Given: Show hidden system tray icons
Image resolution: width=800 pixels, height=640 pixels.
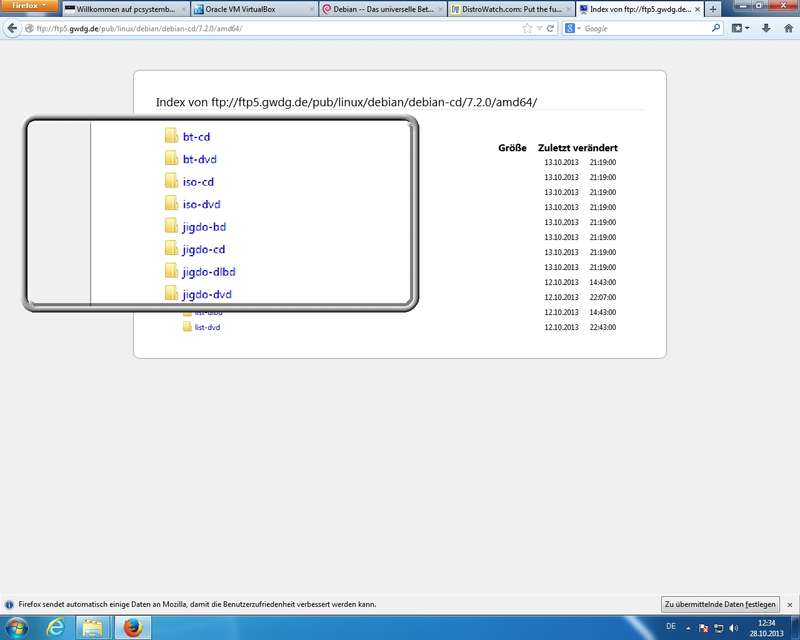Looking at the screenshot, I should pyautogui.click(x=688, y=628).
